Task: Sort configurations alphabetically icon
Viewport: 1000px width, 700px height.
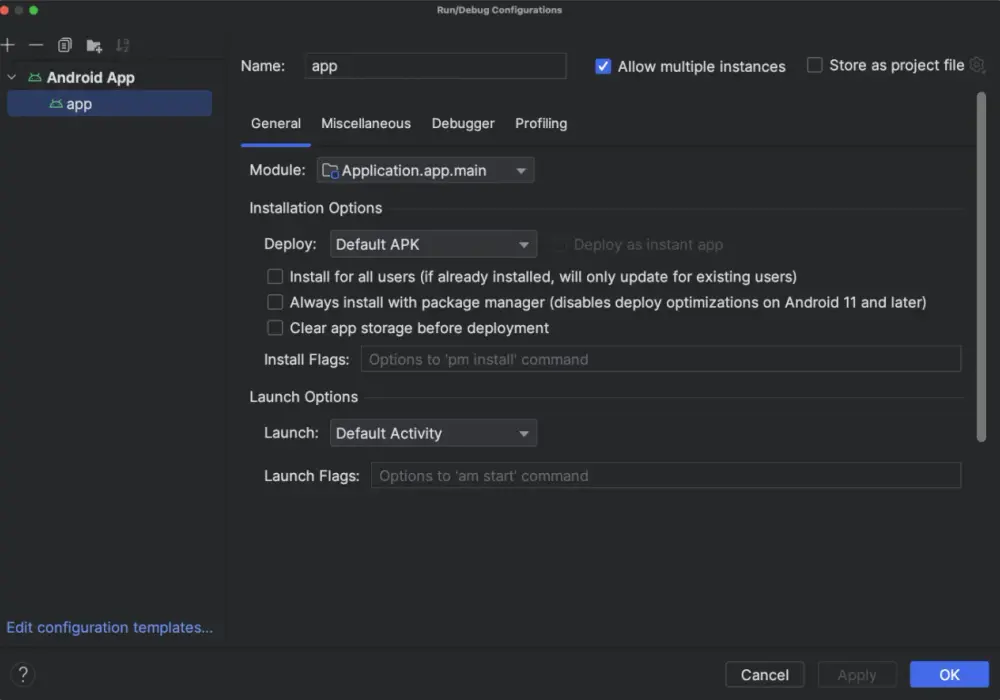Action: pyautogui.click(x=122, y=45)
